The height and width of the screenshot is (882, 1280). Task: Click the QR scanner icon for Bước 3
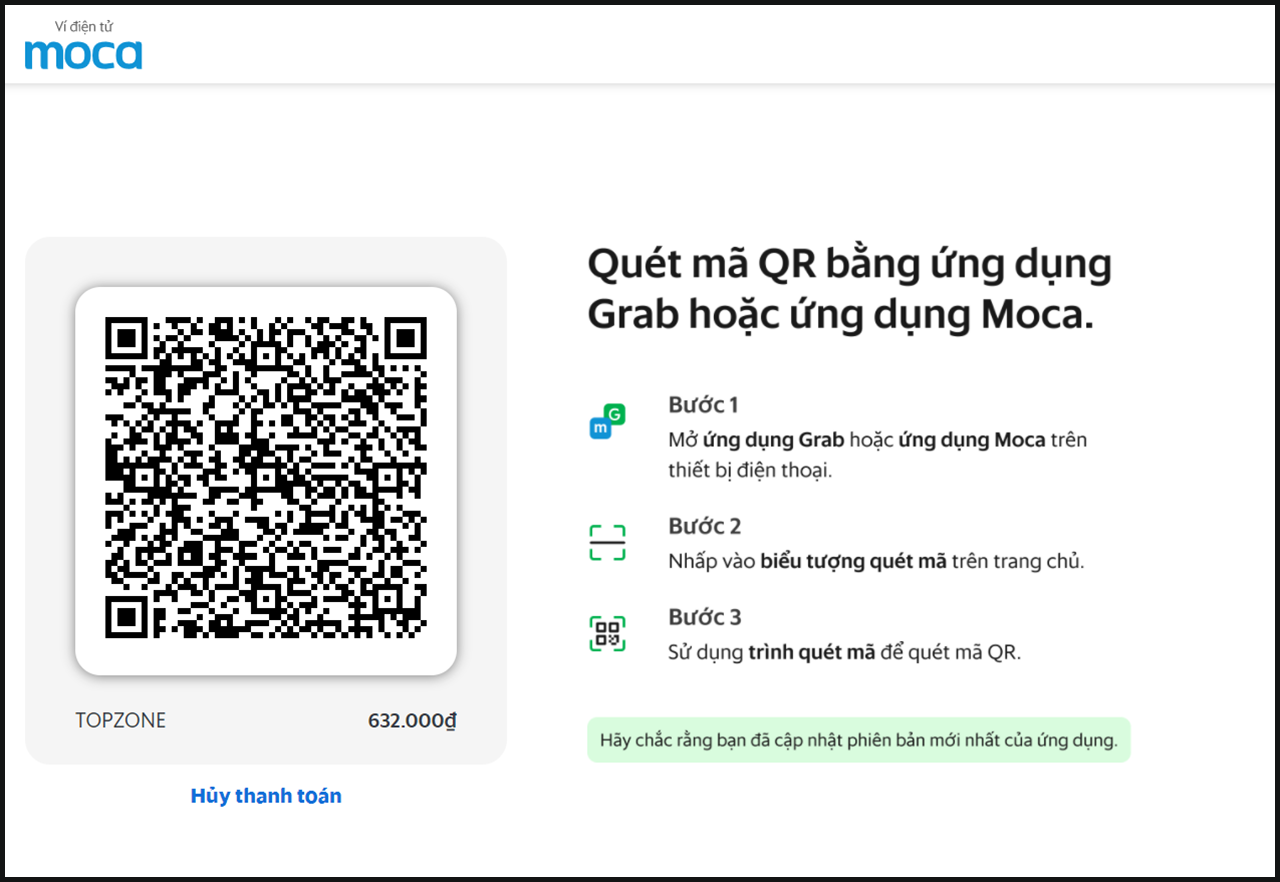(607, 634)
